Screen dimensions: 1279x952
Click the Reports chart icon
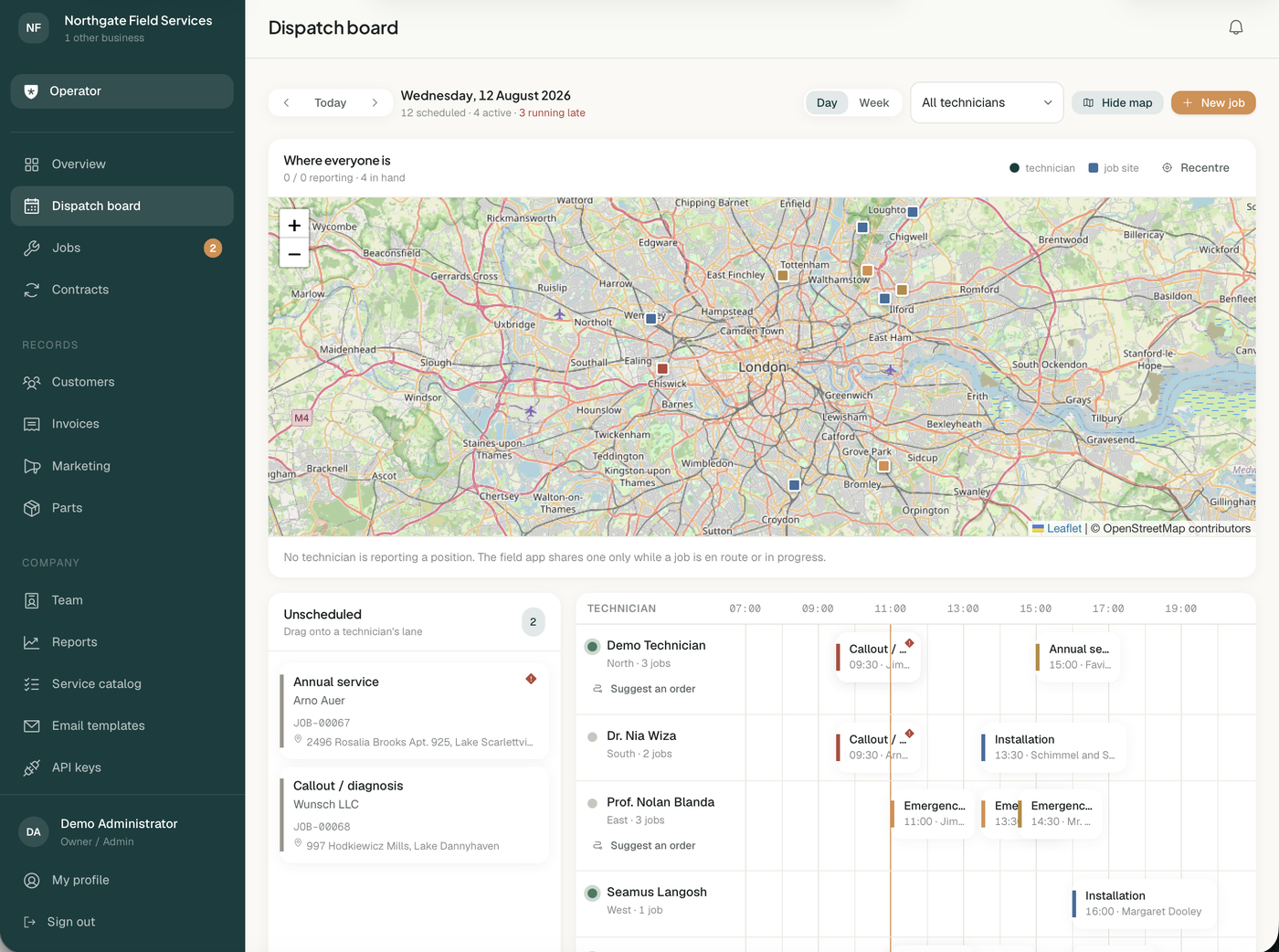click(x=32, y=642)
